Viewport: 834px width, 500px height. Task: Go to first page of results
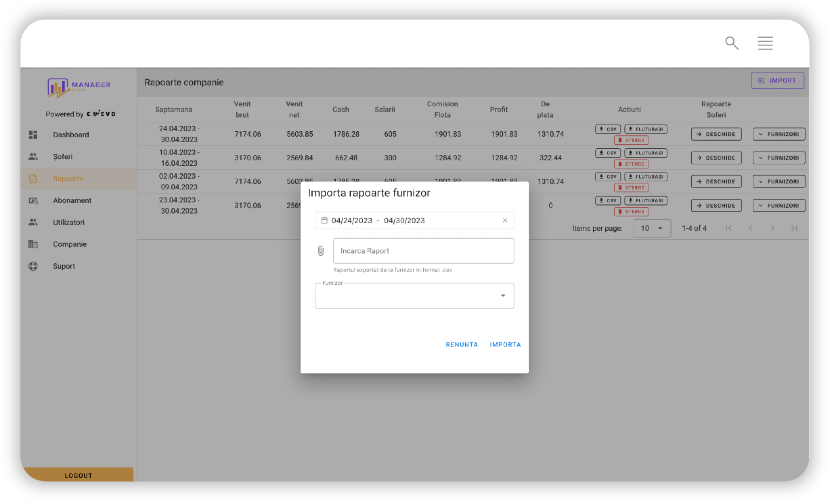tap(729, 228)
